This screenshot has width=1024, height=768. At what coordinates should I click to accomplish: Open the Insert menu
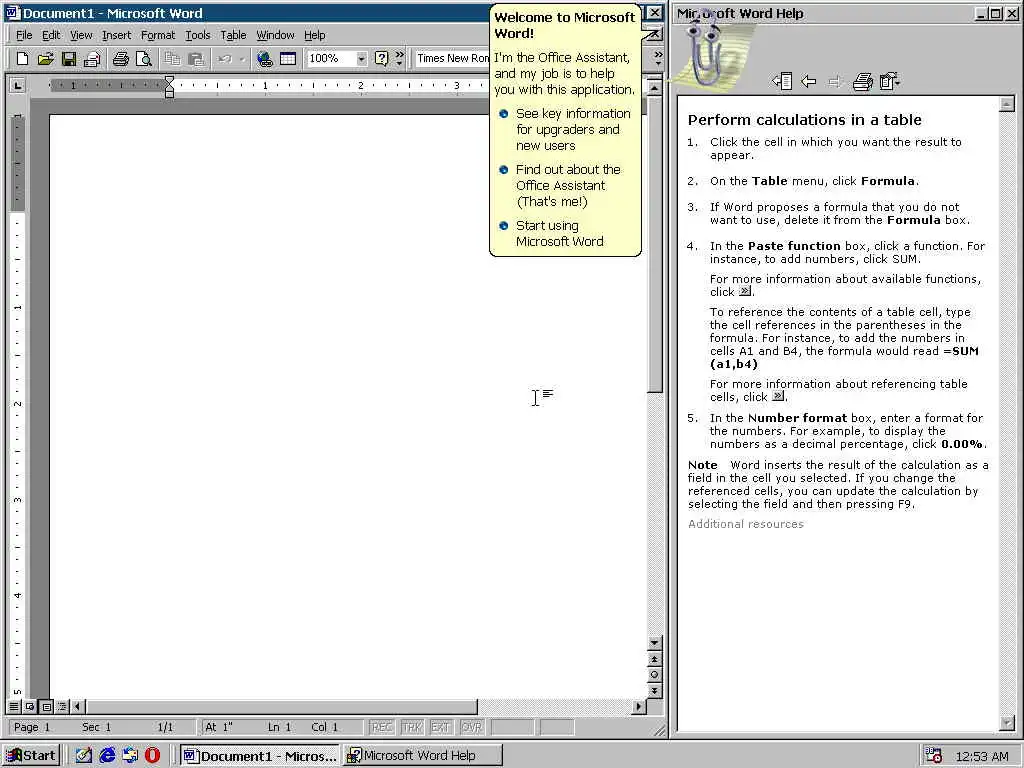116,35
